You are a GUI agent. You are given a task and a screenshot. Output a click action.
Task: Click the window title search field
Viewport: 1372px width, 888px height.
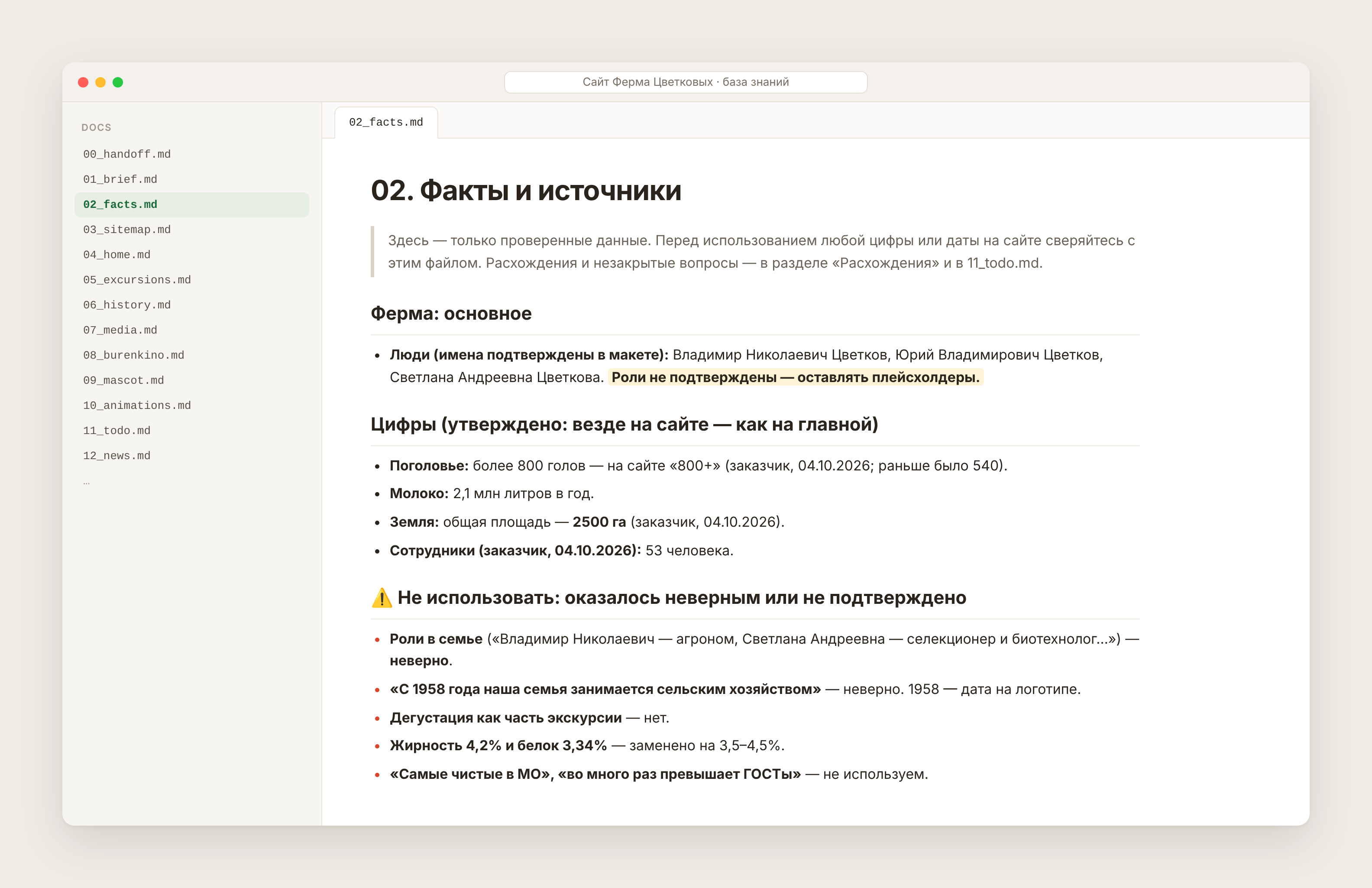(x=686, y=82)
